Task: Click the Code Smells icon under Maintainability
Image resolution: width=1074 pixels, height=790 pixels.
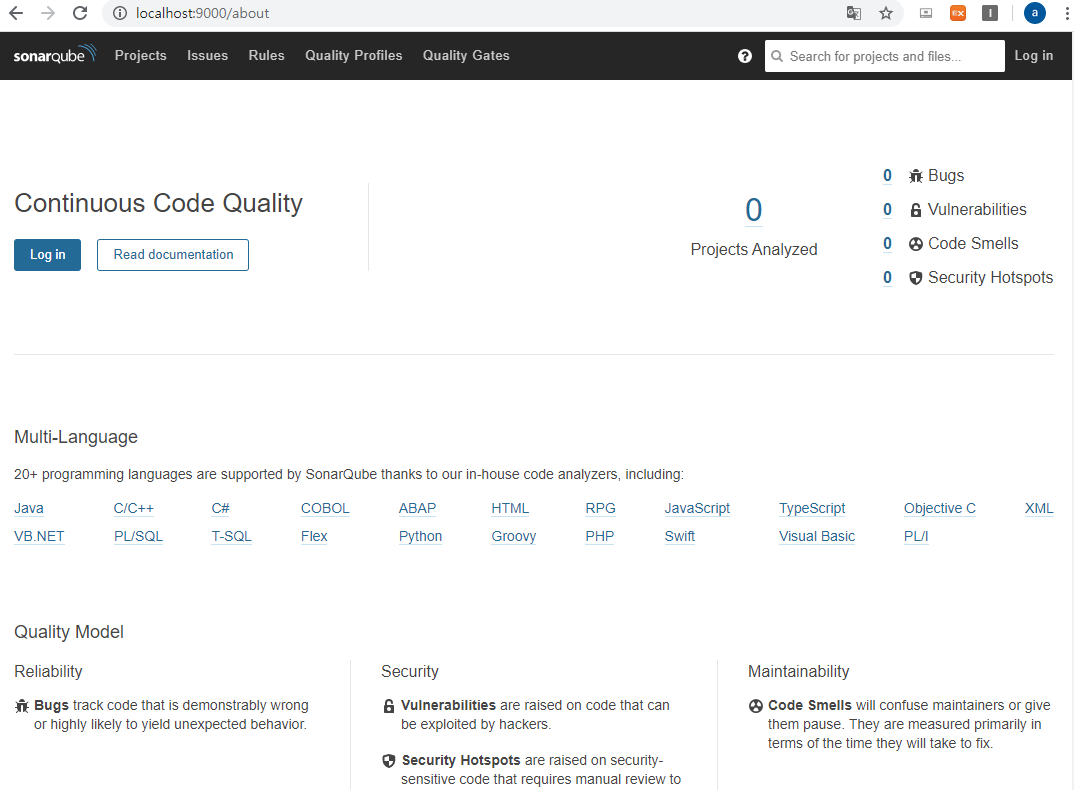Action: pyautogui.click(x=755, y=706)
